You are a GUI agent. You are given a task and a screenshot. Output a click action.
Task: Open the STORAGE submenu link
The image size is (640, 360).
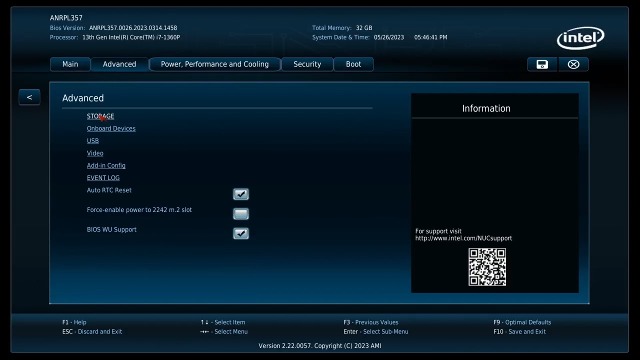click(x=100, y=116)
